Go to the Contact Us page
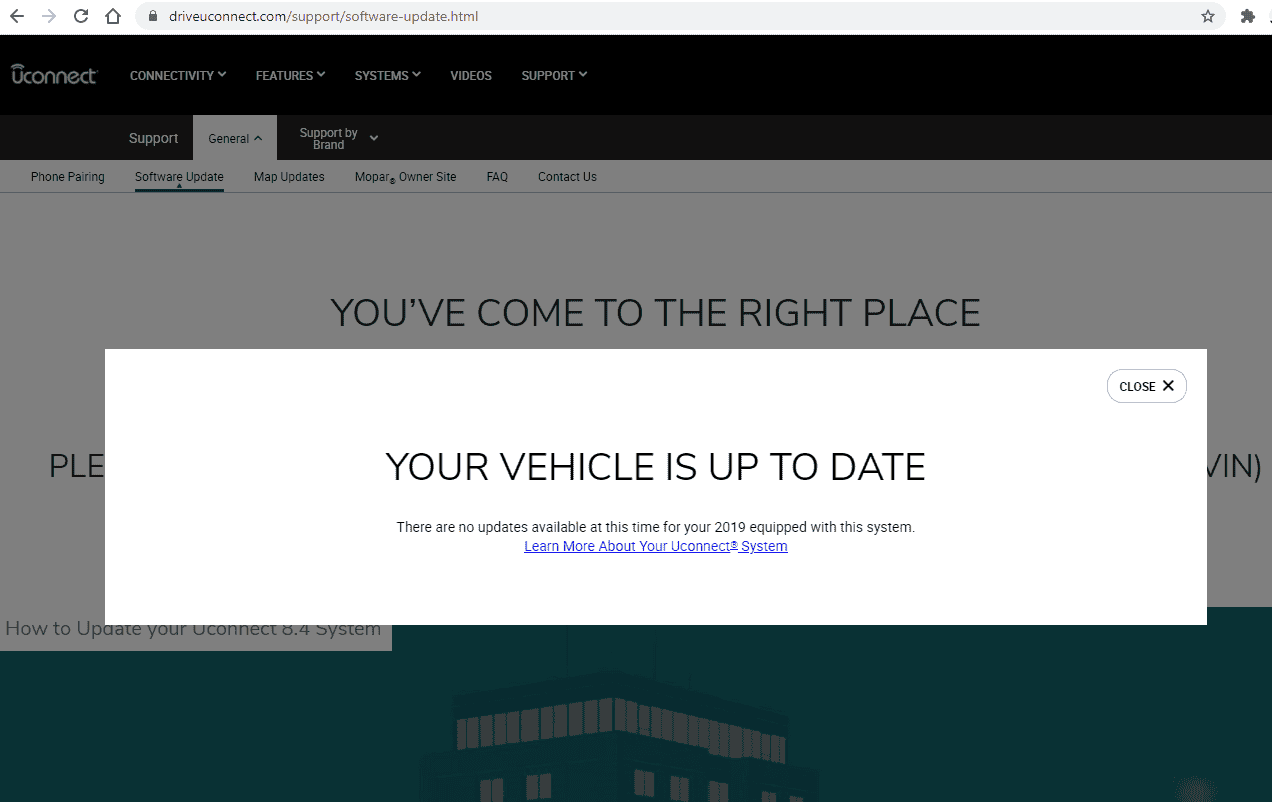Image resolution: width=1272 pixels, height=802 pixels. click(x=567, y=177)
